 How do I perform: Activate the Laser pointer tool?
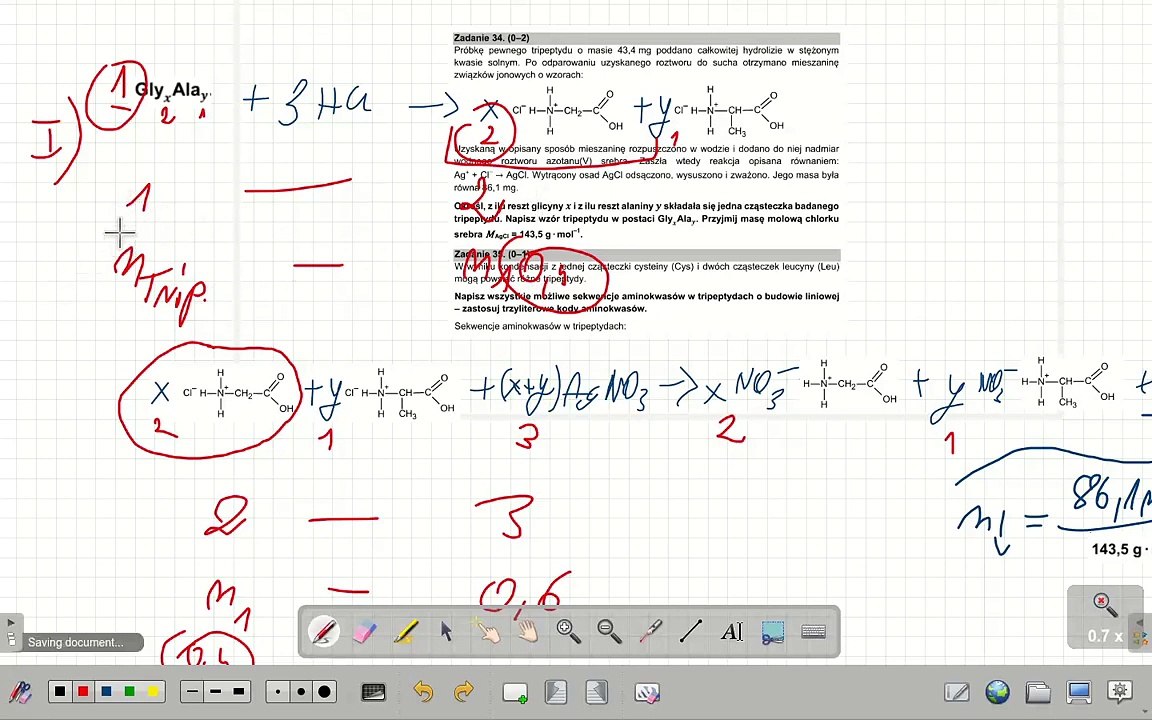[x=650, y=631]
